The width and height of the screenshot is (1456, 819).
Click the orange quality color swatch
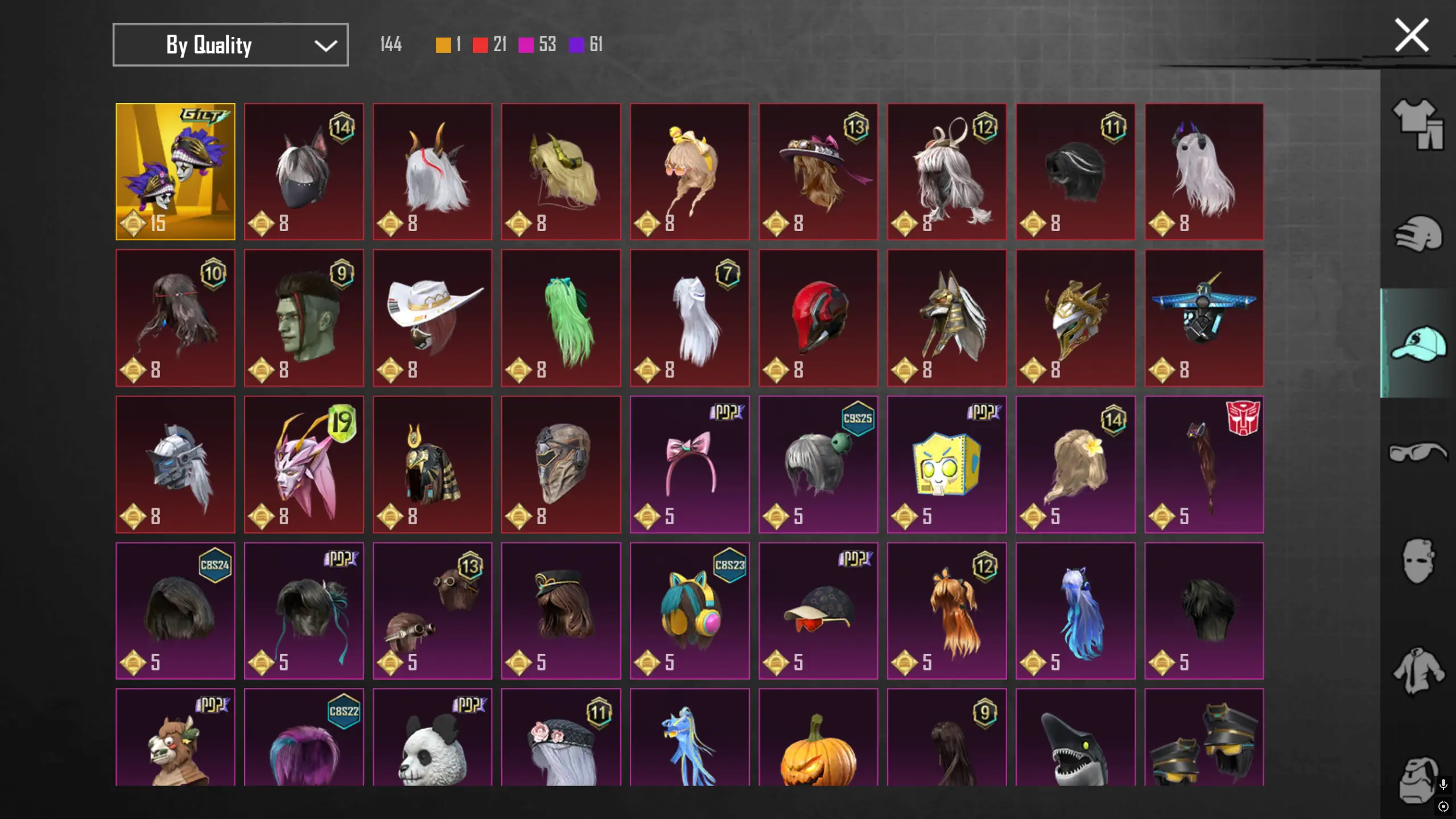[443, 45]
